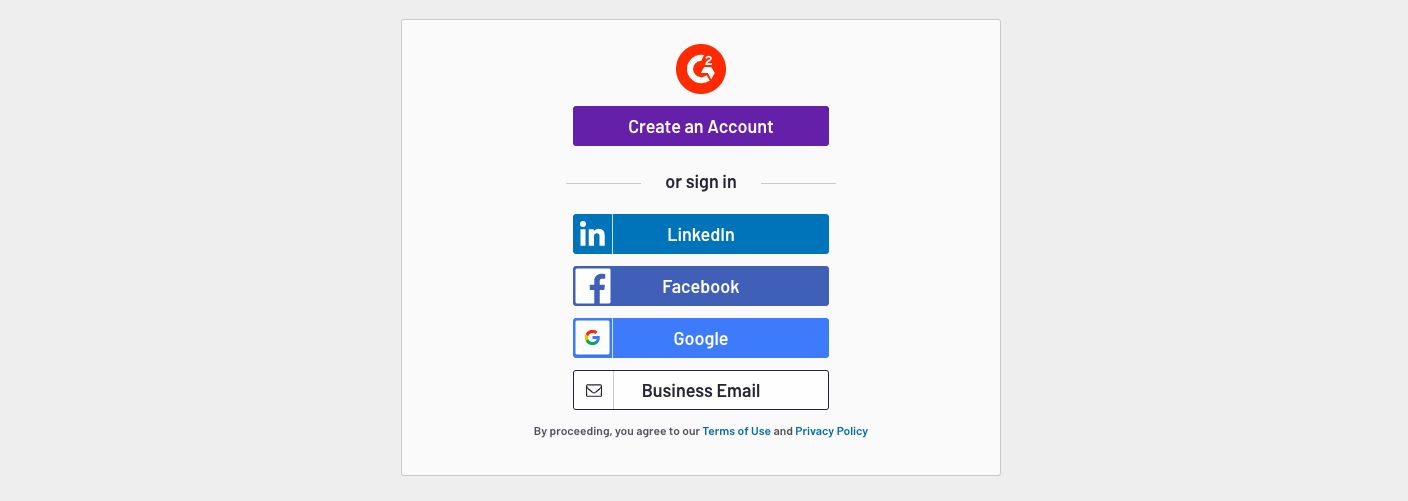Click the divider line left of "or sign in"
The image size is (1408, 501).
(603, 183)
